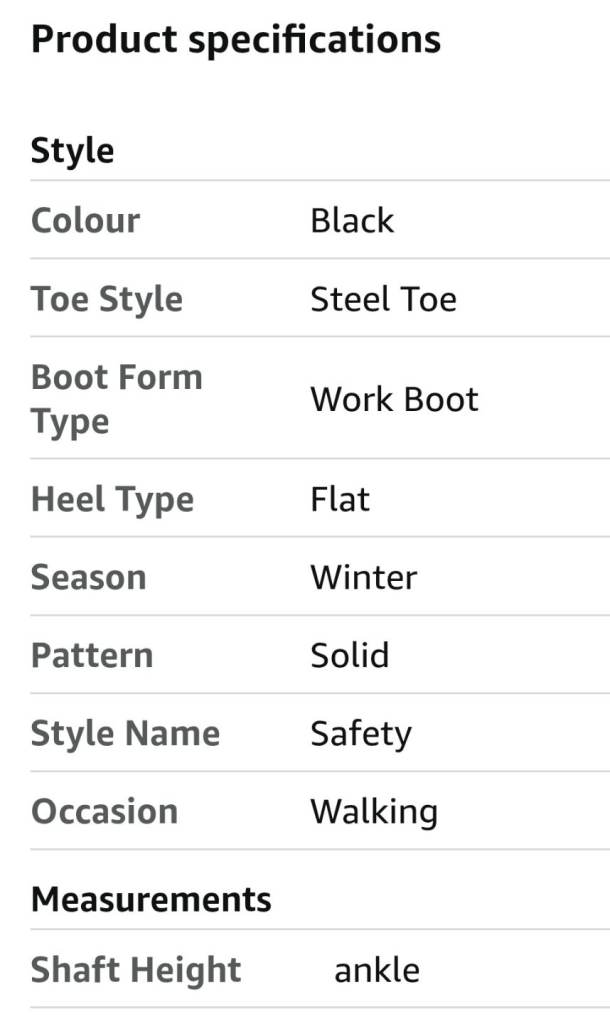
Task: Click the Toe Style label
Action: point(107,299)
